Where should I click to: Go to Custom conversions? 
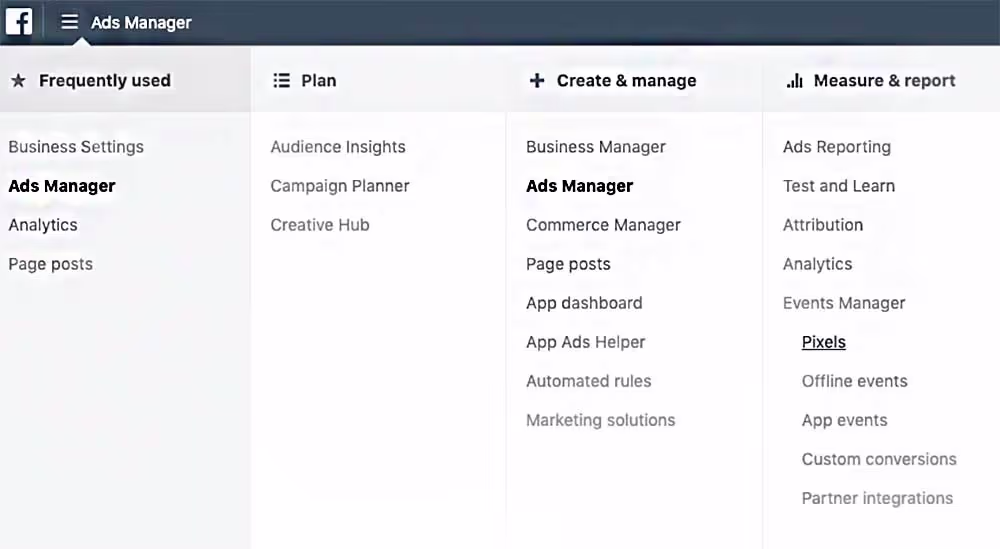point(879,459)
